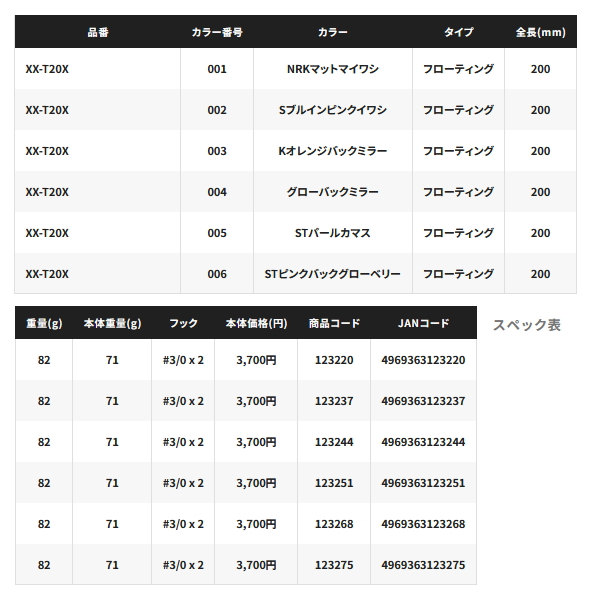
Task: Select product code 123268
Action: pos(334,523)
